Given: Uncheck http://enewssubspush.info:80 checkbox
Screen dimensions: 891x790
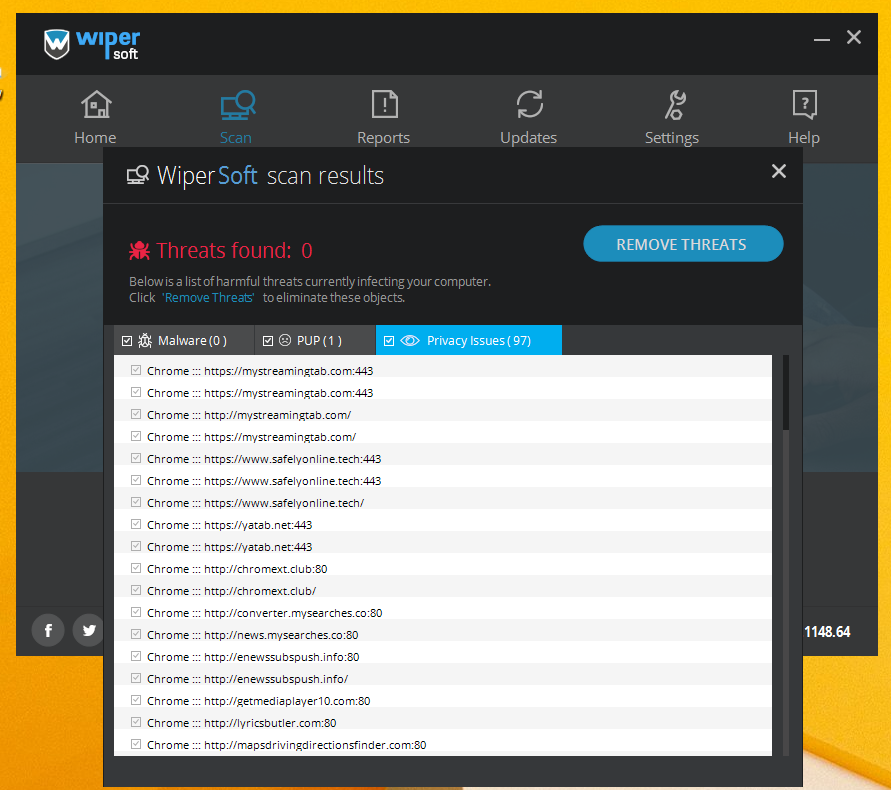Looking at the screenshot, I should coord(136,656).
